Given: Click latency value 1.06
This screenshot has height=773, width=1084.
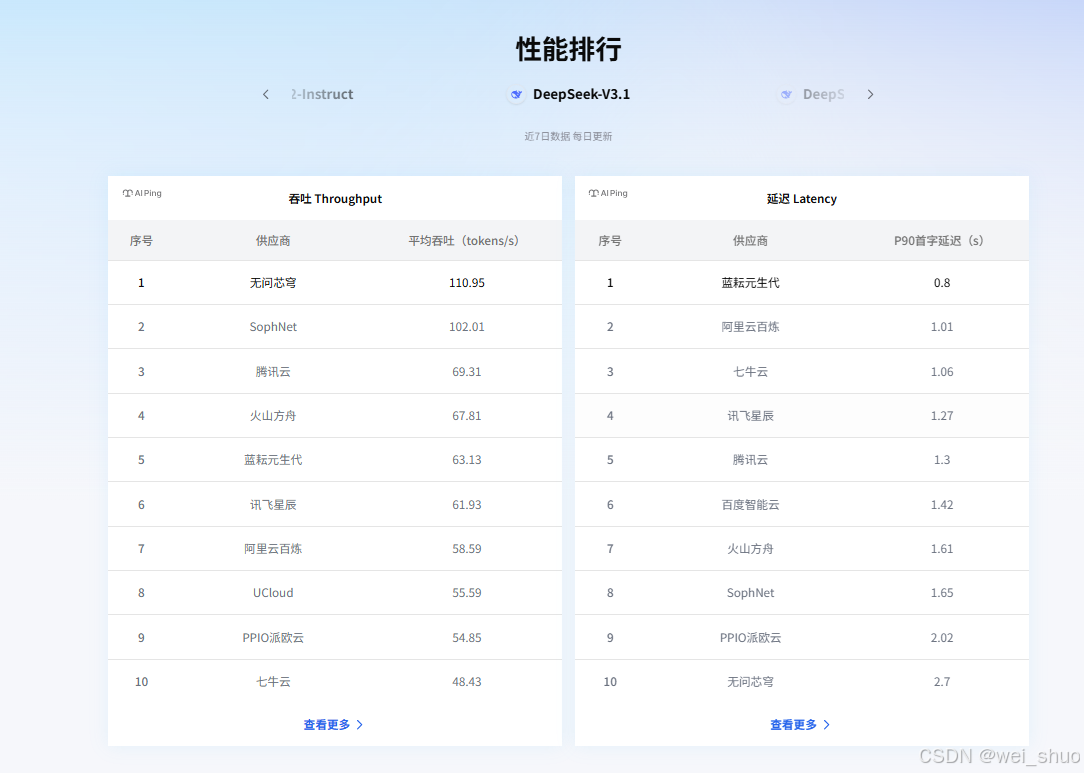Looking at the screenshot, I should 942,372.
